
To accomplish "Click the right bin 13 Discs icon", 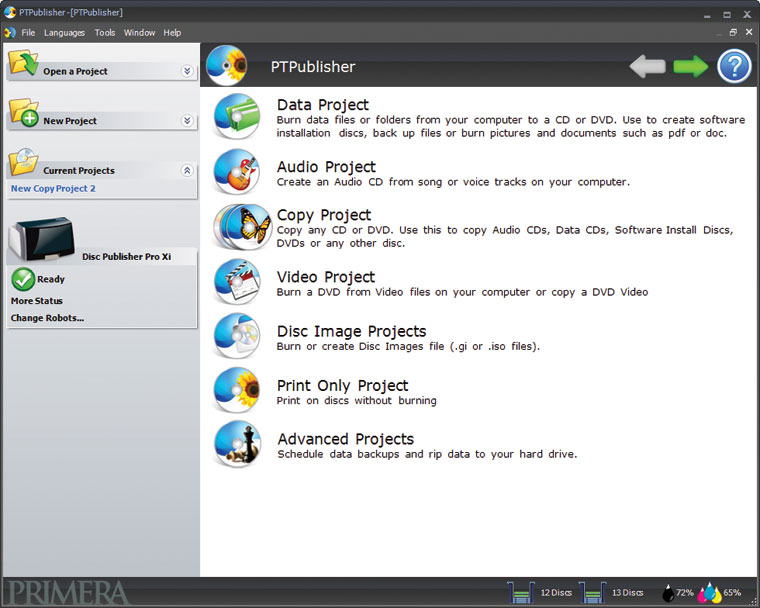I will (x=592, y=592).
